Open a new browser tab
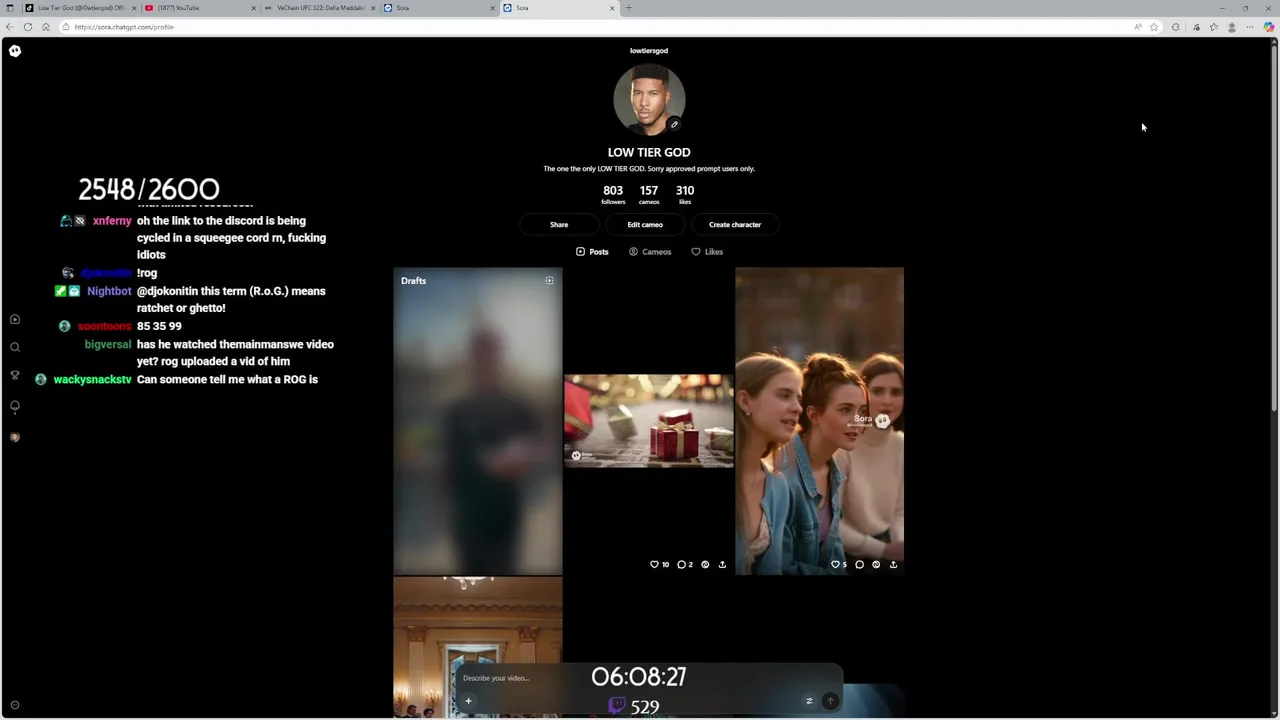The image size is (1280, 720). tap(628, 8)
